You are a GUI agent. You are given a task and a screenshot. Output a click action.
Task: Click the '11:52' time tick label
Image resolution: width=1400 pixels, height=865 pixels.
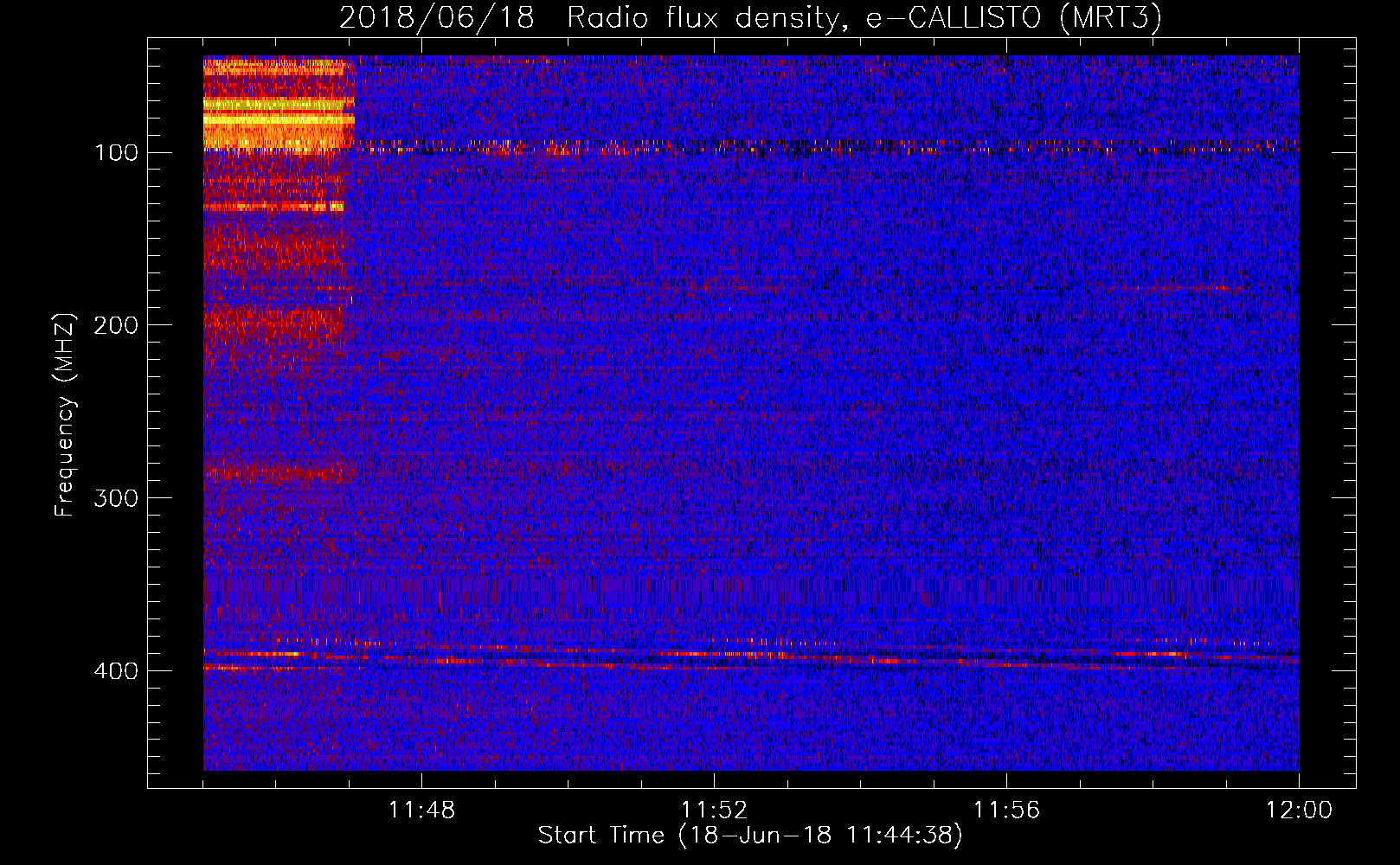[x=714, y=811]
